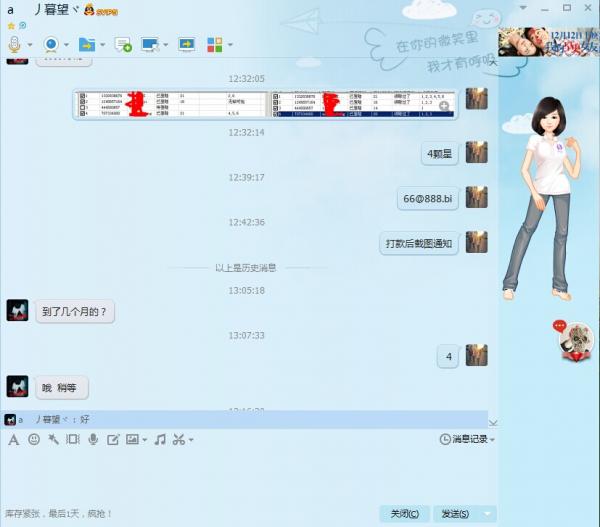Send a file using the folder icon
The height and width of the screenshot is (527, 600).
[x=87, y=44]
